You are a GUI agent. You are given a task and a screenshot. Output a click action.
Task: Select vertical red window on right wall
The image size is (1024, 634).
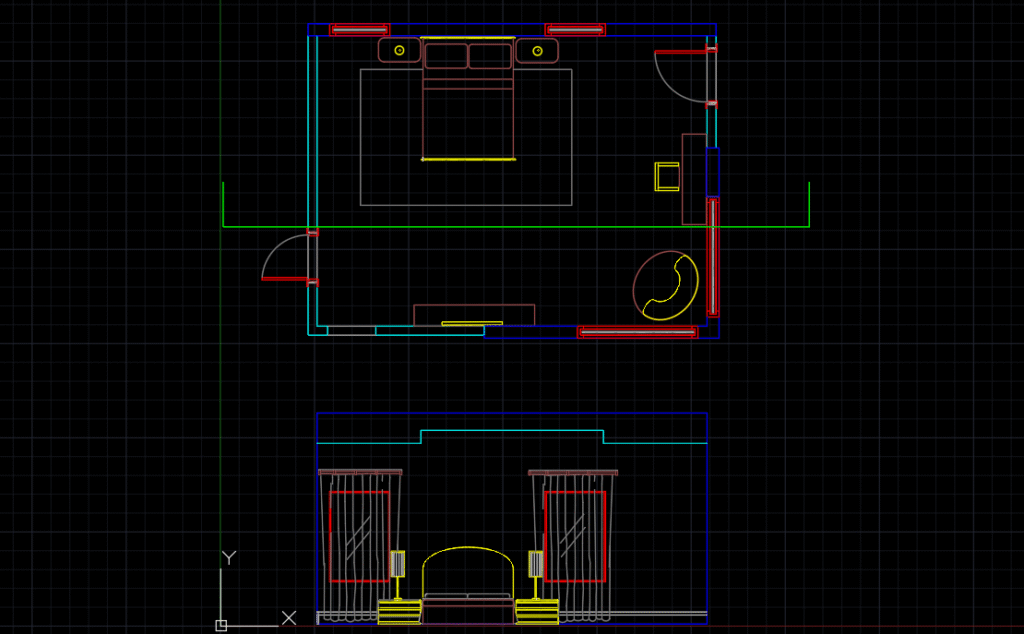pyautogui.click(x=712, y=258)
